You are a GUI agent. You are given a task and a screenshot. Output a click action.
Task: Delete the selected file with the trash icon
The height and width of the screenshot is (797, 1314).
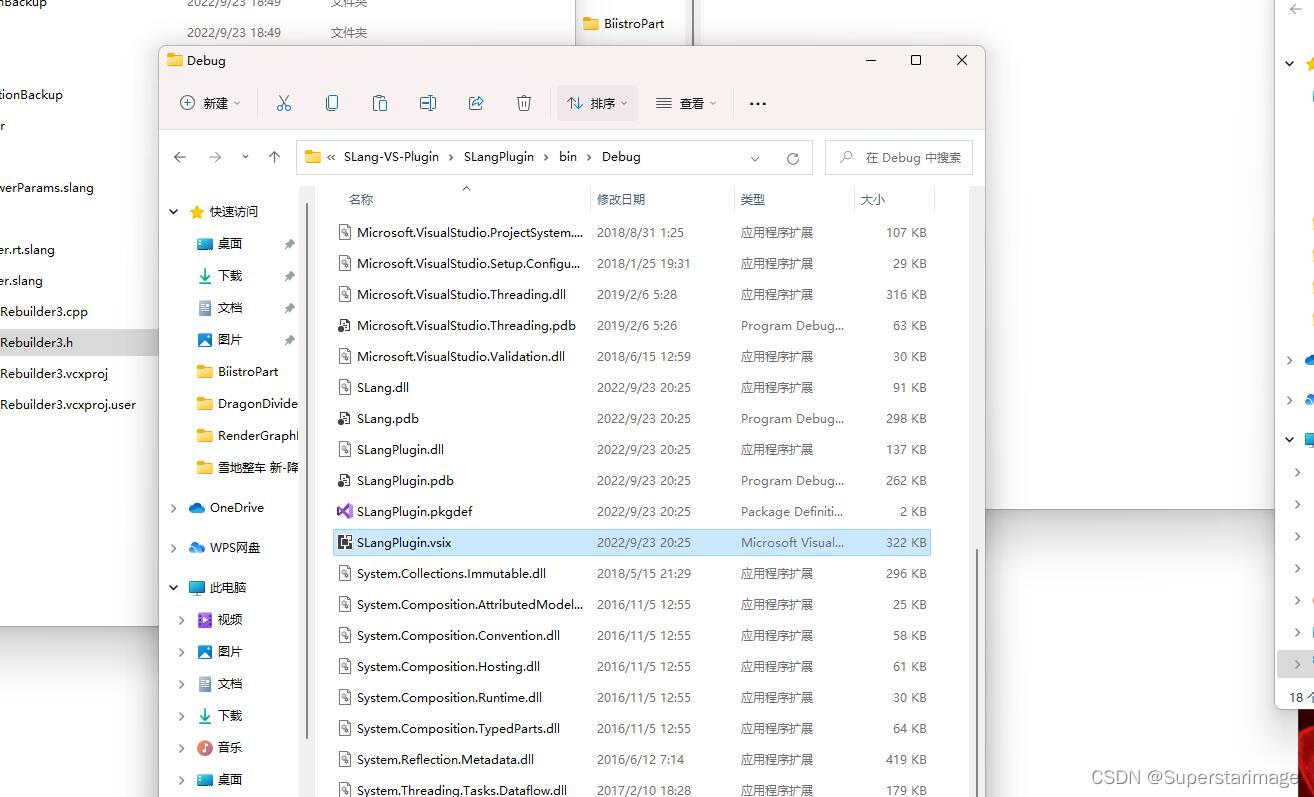[x=524, y=102]
